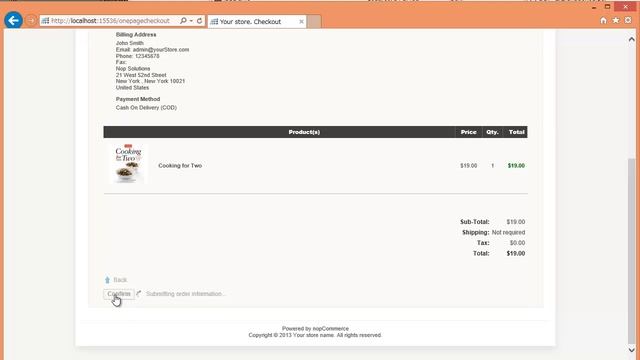Click the vertical scrollbar thumb
The width and height of the screenshot is (640, 360).
point(631,251)
